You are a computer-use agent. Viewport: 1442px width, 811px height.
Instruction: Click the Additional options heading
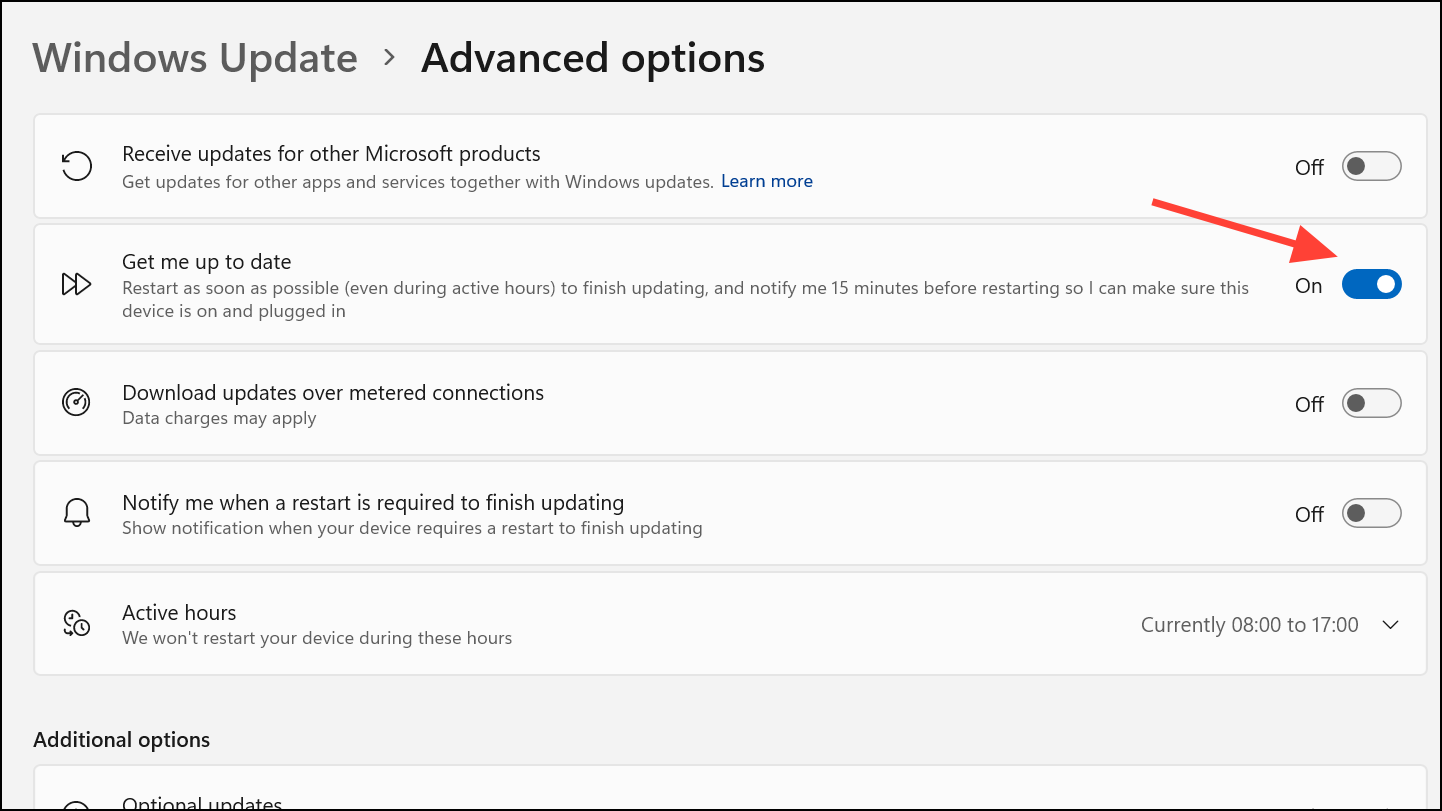point(121,740)
